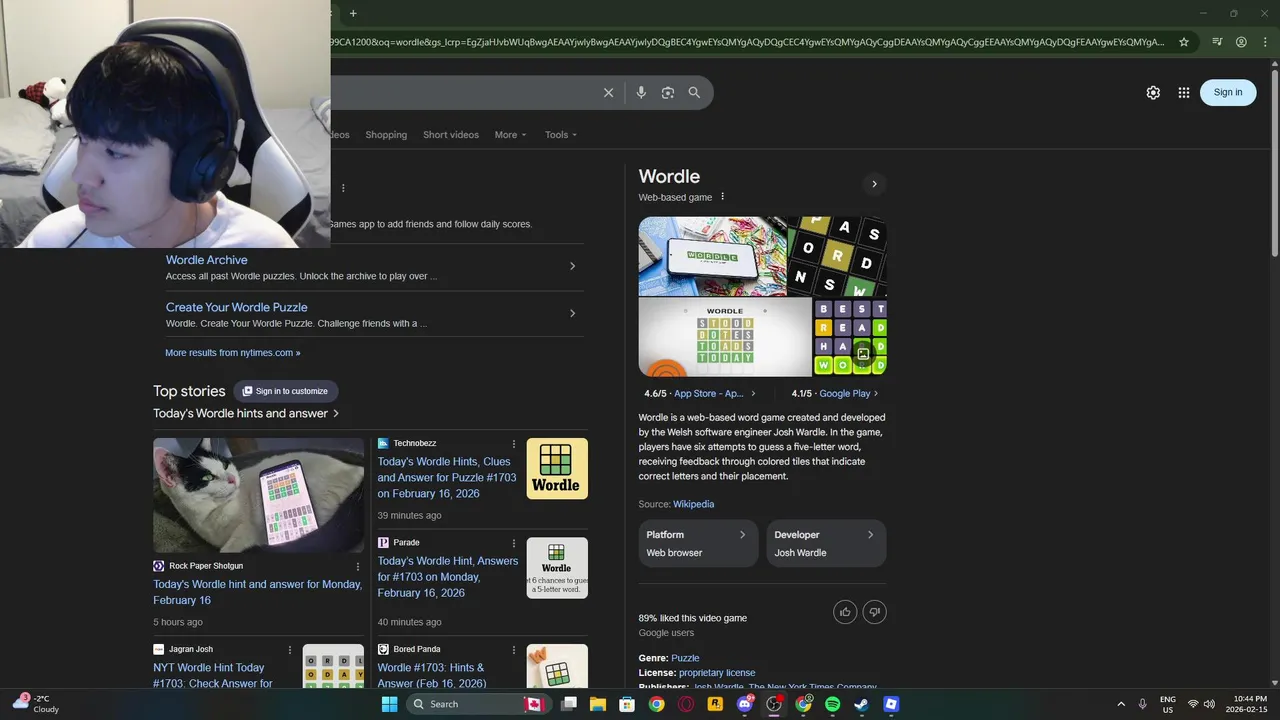
Task: Open a new browser tab with plus
Action: click(353, 13)
